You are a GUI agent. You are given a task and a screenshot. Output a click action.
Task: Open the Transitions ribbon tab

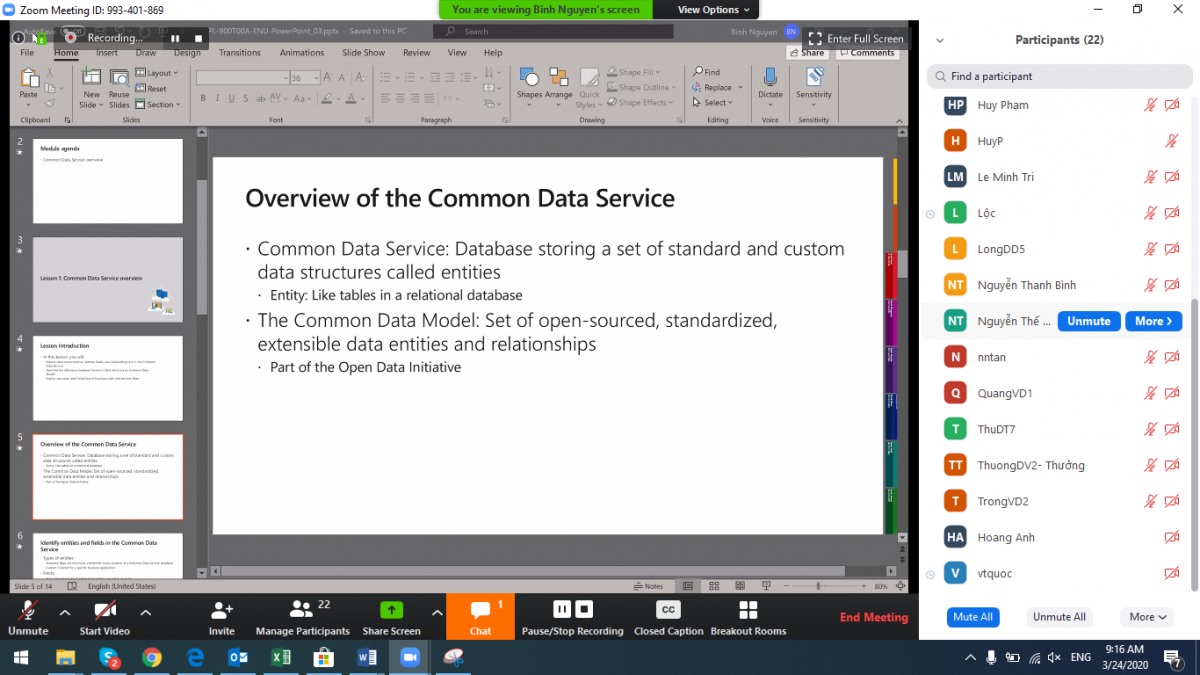pyautogui.click(x=240, y=53)
